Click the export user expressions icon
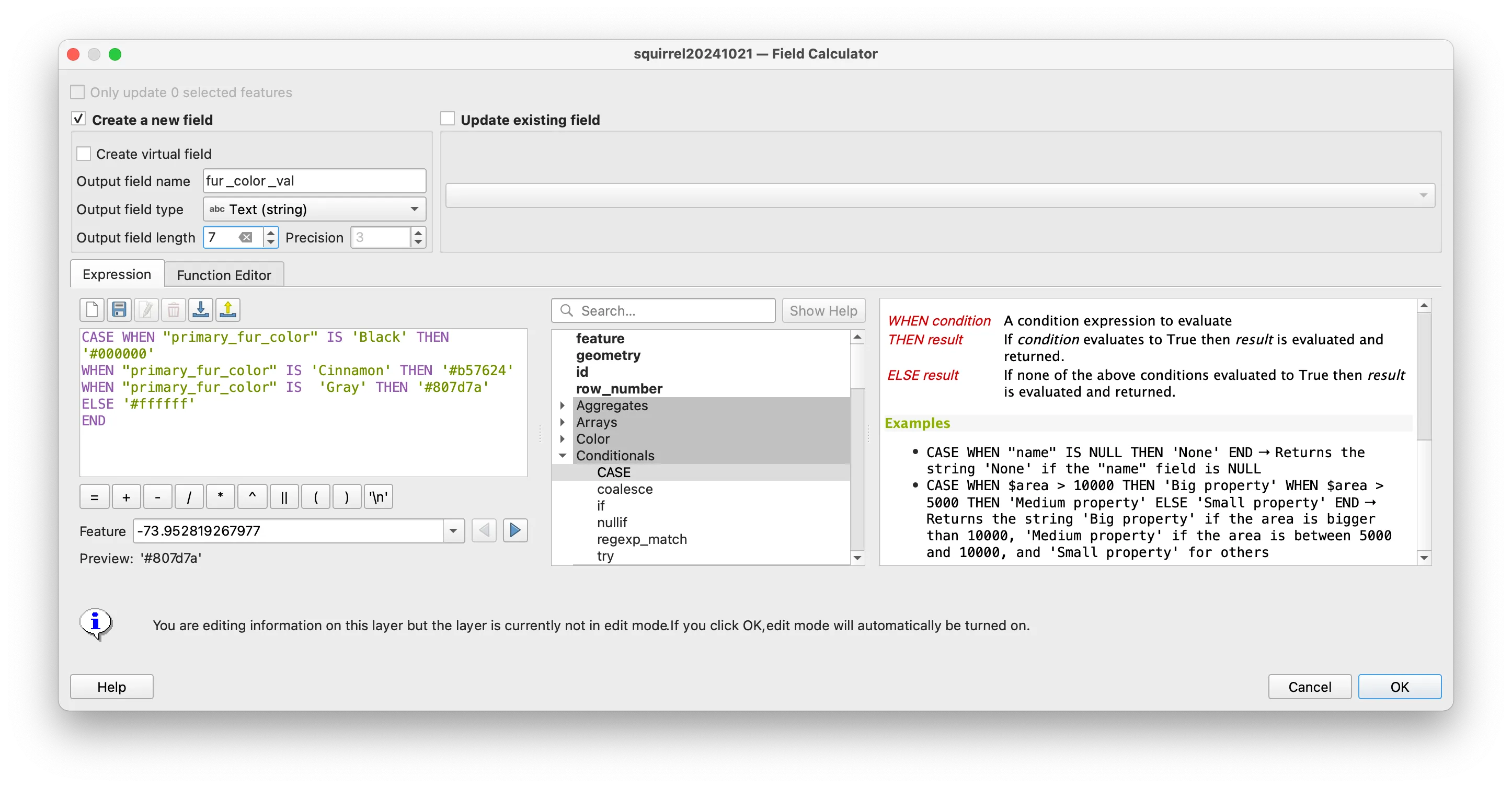This screenshot has width=1512, height=788. click(228, 310)
